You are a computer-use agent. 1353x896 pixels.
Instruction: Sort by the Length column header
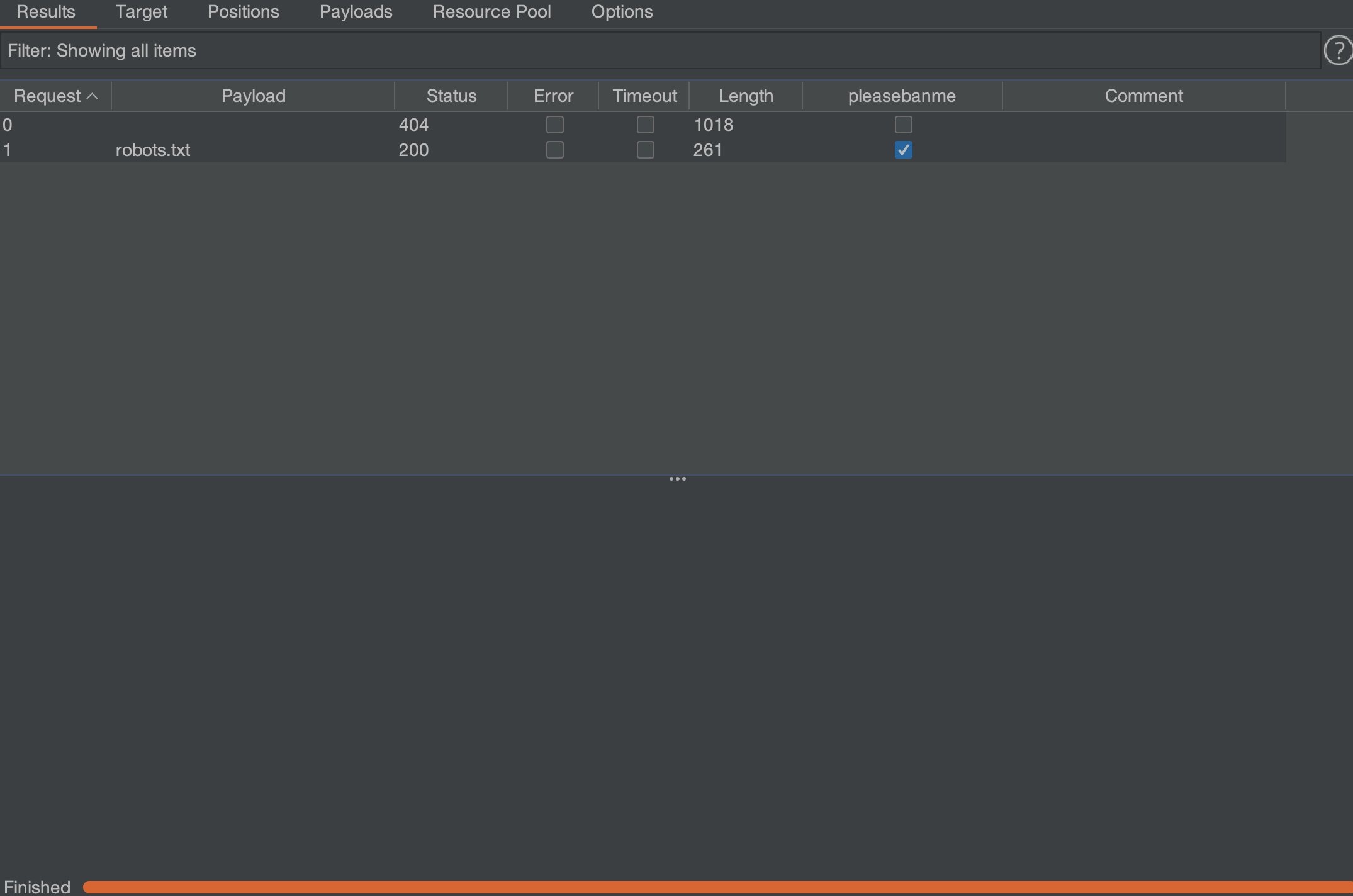pos(746,96)
